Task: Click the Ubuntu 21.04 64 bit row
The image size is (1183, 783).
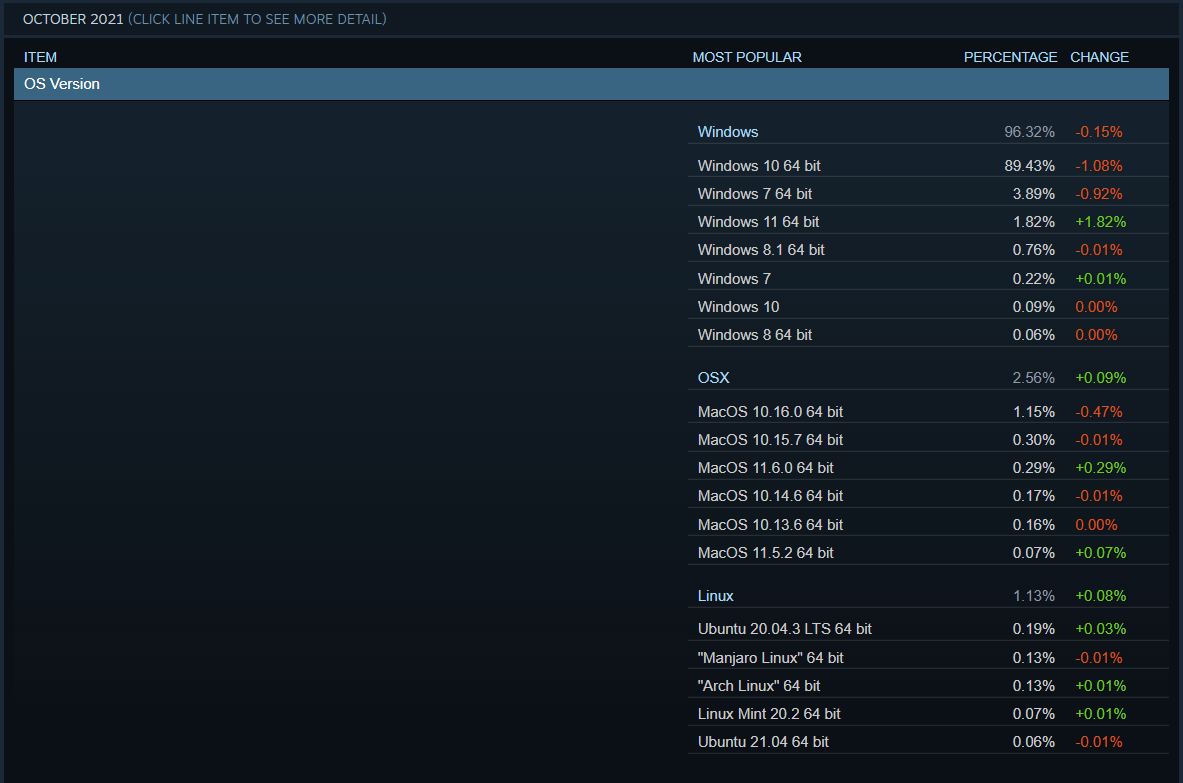Action: (x=928, y=742)
